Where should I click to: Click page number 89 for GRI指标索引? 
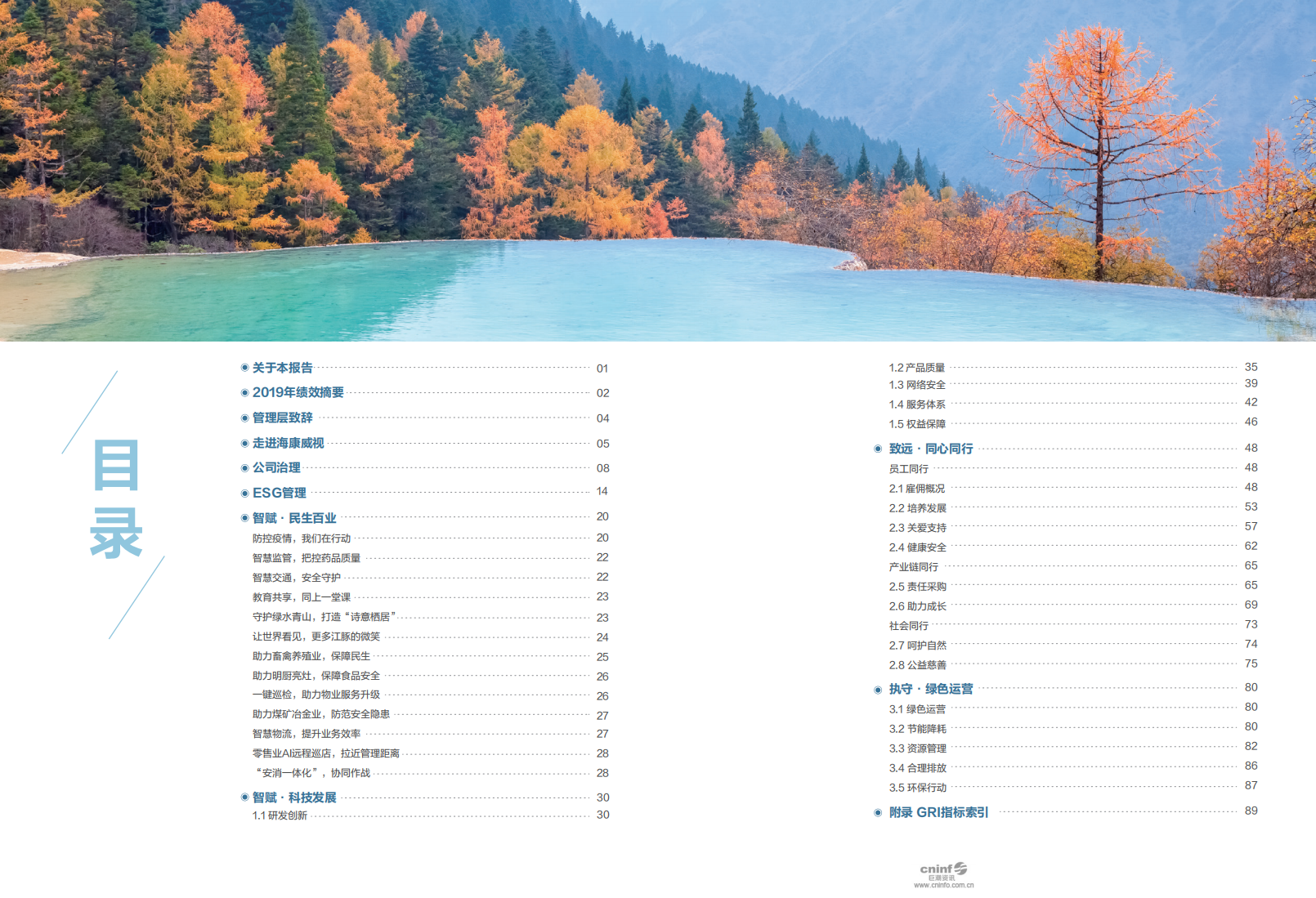(x=1249, y=812)
